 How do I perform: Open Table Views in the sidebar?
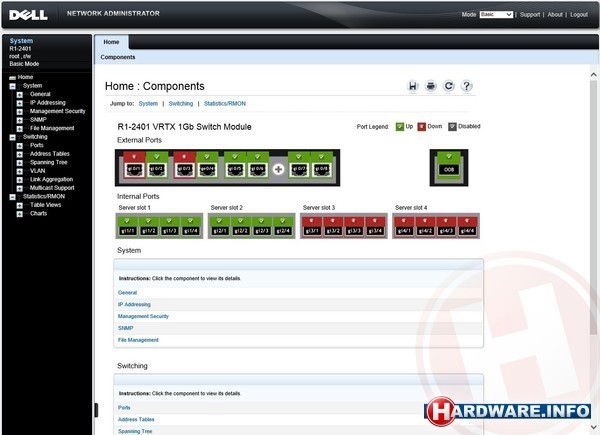[46, 205]
